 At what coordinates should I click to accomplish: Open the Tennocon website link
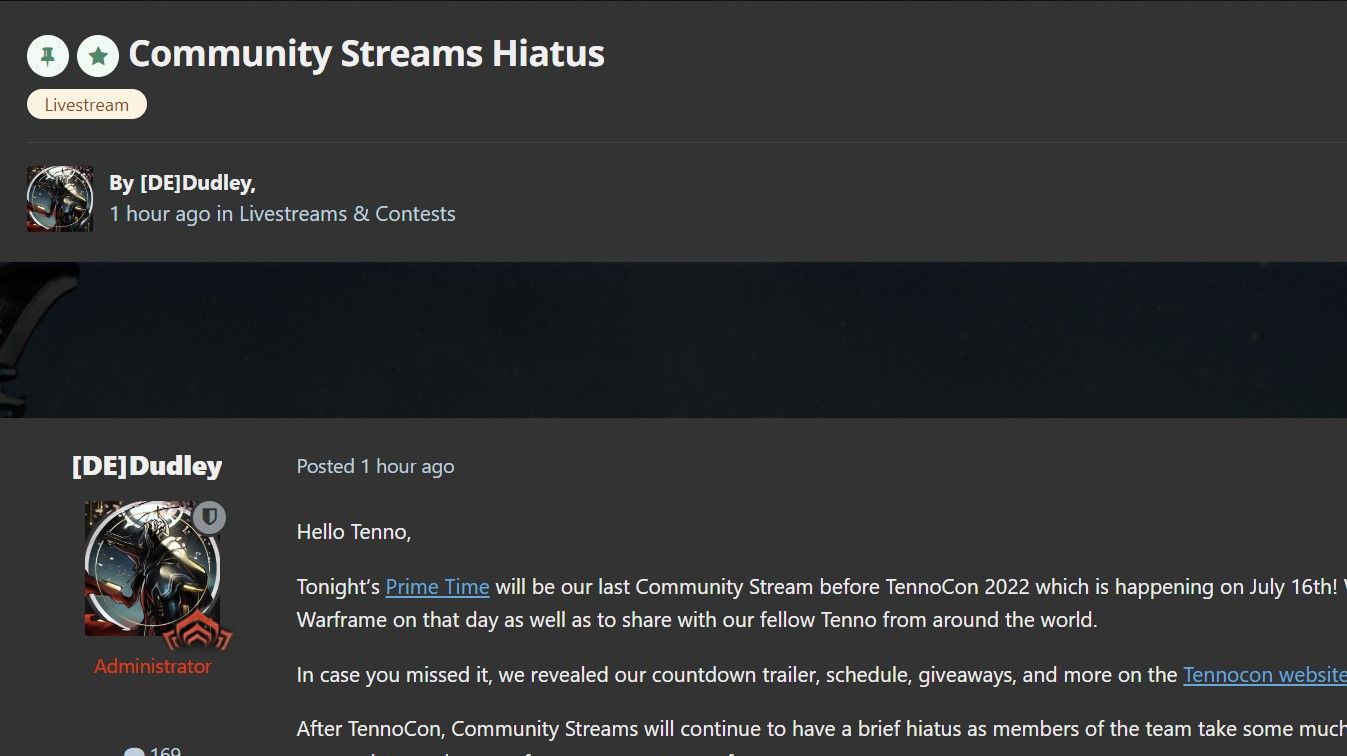coord(1264,675)
